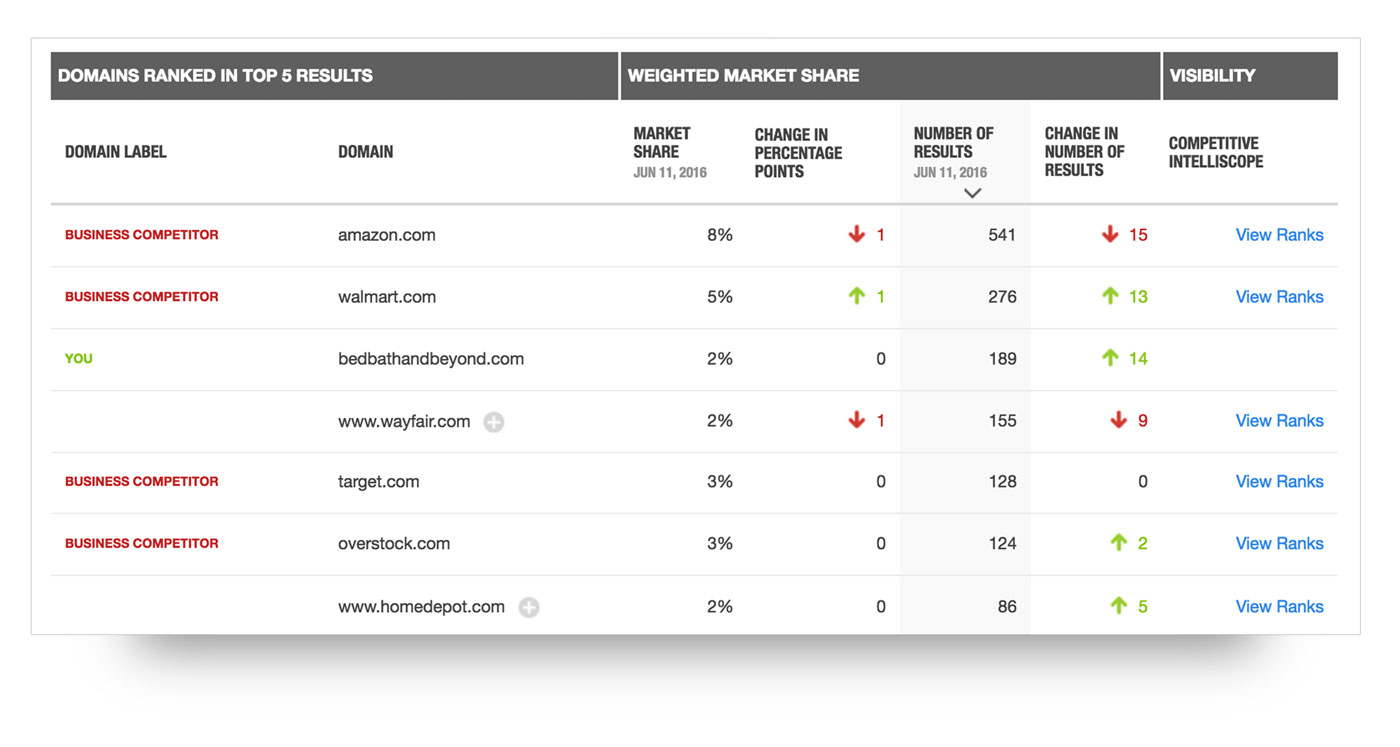Open View Ranks for www.homedepot.com
This screenshot has width=1400, height=747.
1279,607
